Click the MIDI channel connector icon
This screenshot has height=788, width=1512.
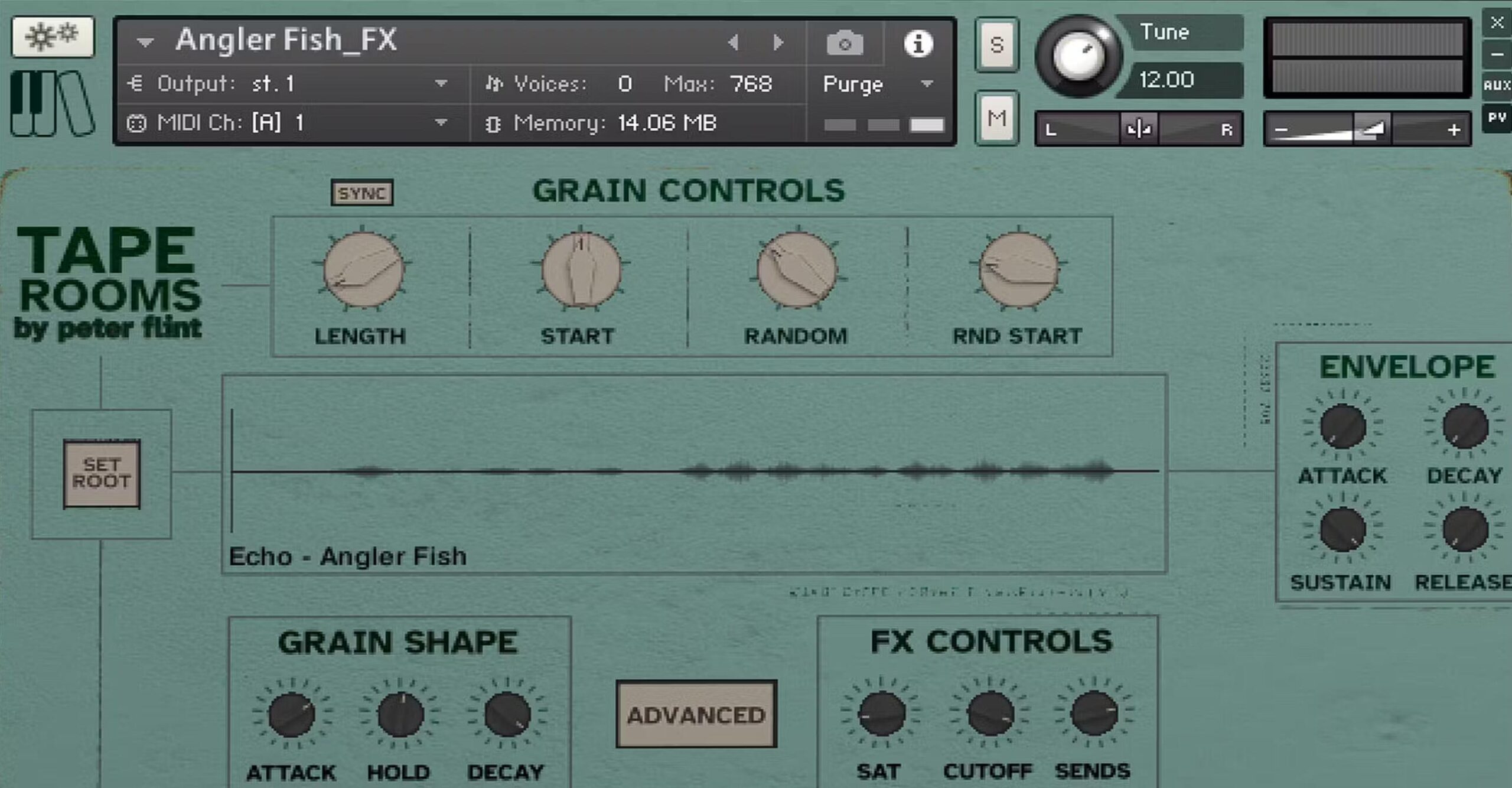(x=136, y=123)
